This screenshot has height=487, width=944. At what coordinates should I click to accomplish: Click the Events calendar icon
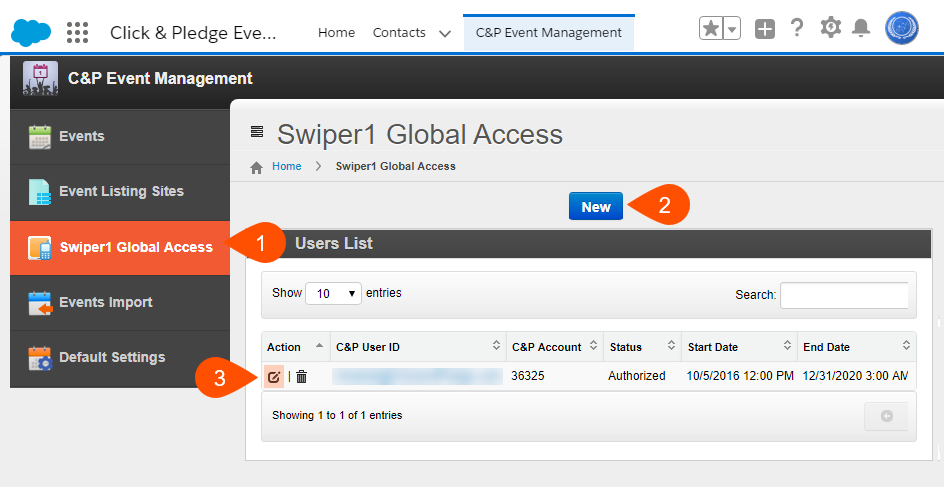click(x=40, y=137)
